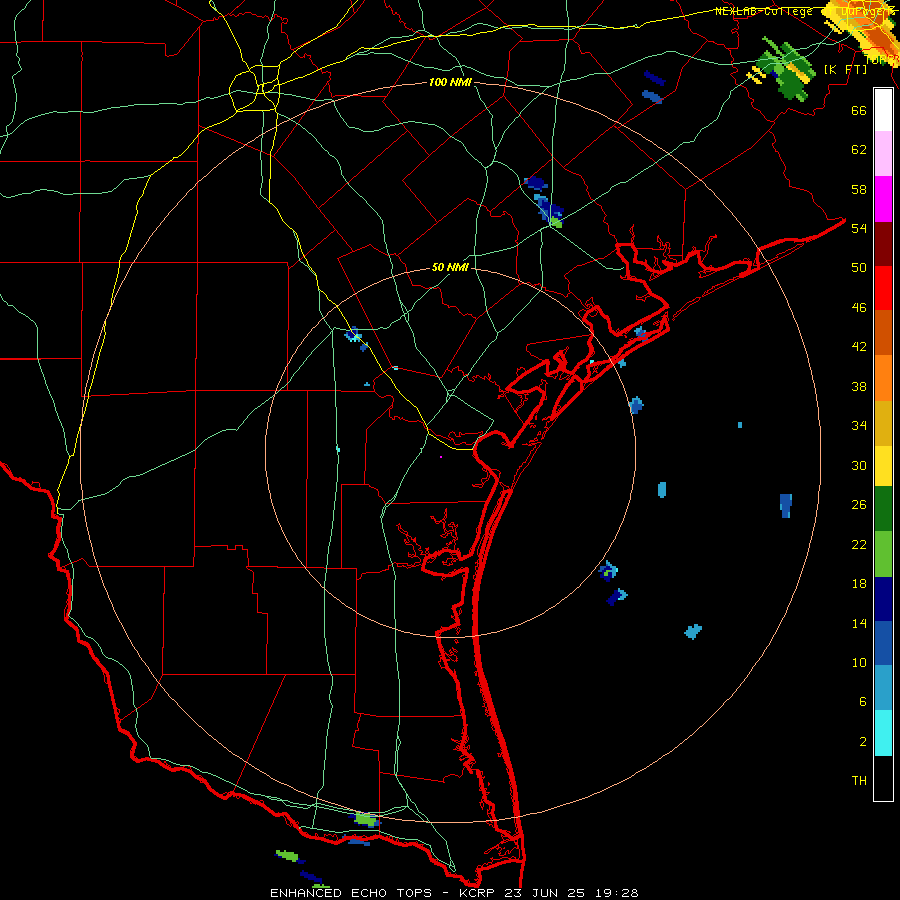Click the legend value "18"
Viewport: 900px width, 900px height.
[x=859, y=584]
